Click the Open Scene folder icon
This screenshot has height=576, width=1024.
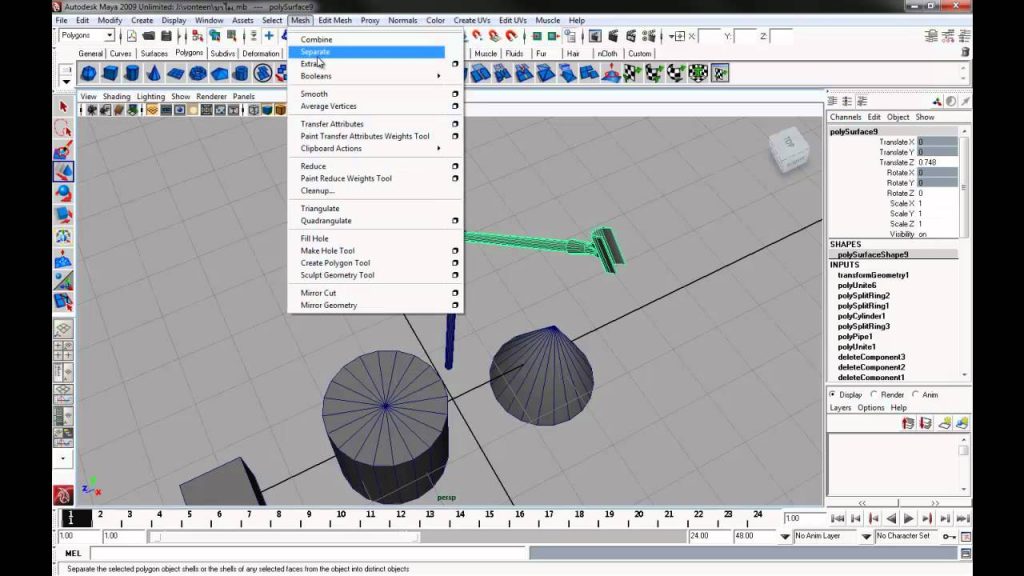(x=149, y=36)
